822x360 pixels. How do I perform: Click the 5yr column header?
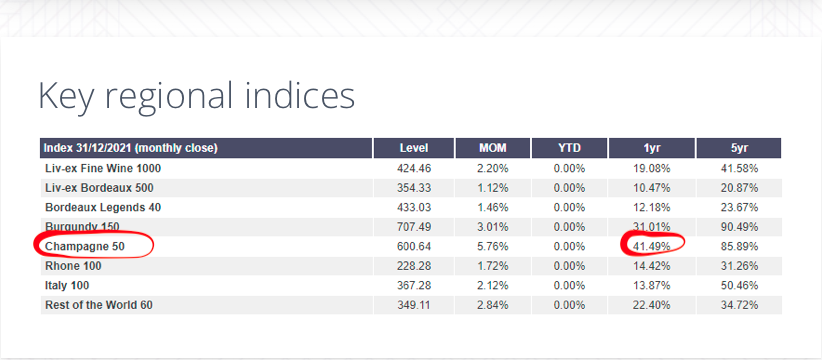(739, 148)
